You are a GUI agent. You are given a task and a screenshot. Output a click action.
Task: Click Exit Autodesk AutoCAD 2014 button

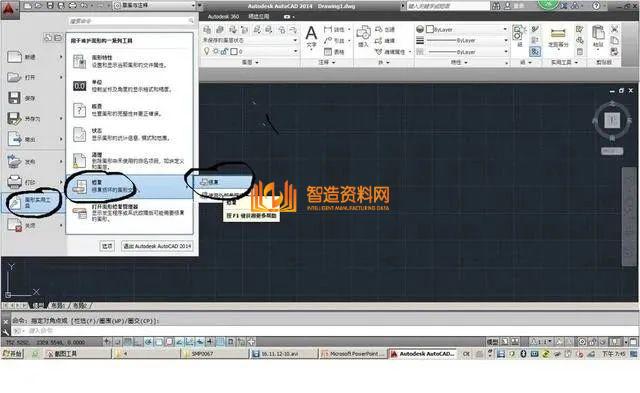tap(157, 246)
